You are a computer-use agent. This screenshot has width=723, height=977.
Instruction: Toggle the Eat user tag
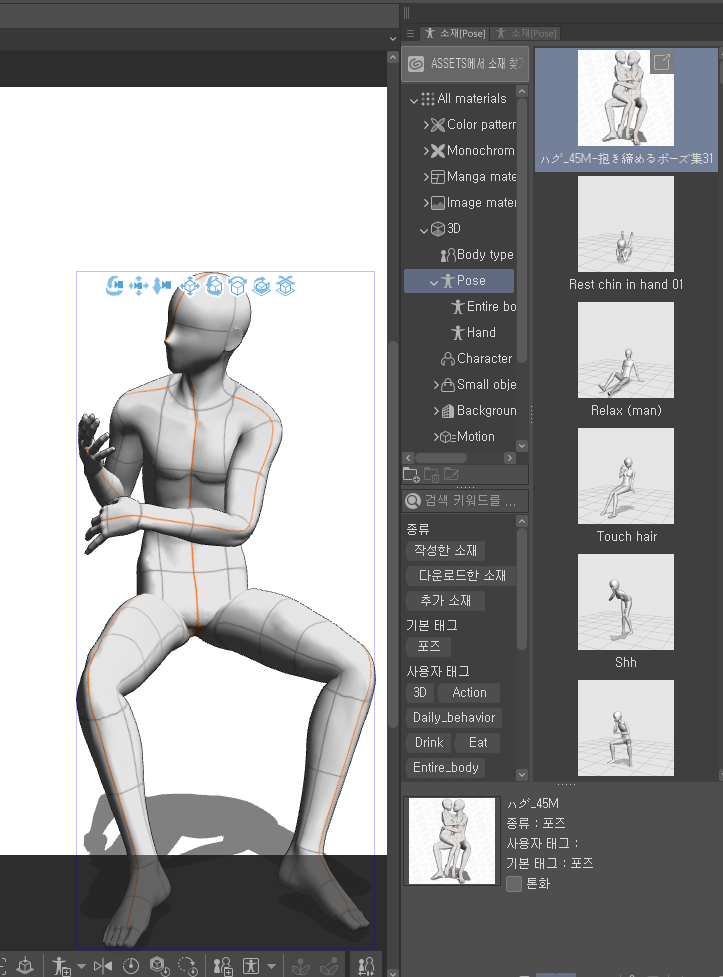pyautogui.click(x=478, y=743)
